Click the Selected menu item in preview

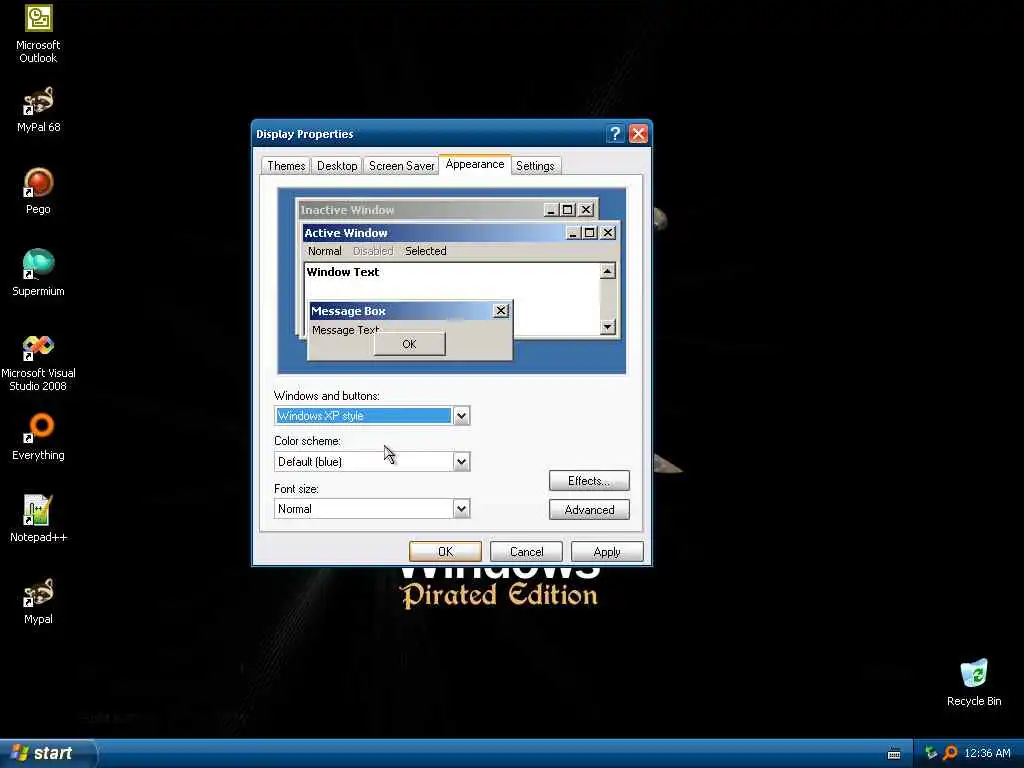(426, 251)
